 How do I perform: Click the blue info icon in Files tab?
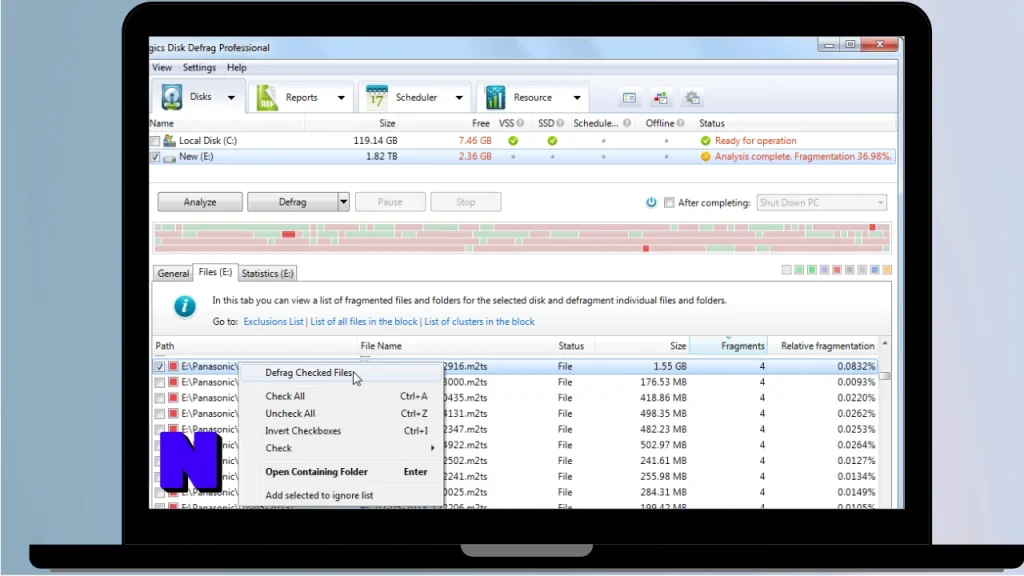tap(185, 306)
